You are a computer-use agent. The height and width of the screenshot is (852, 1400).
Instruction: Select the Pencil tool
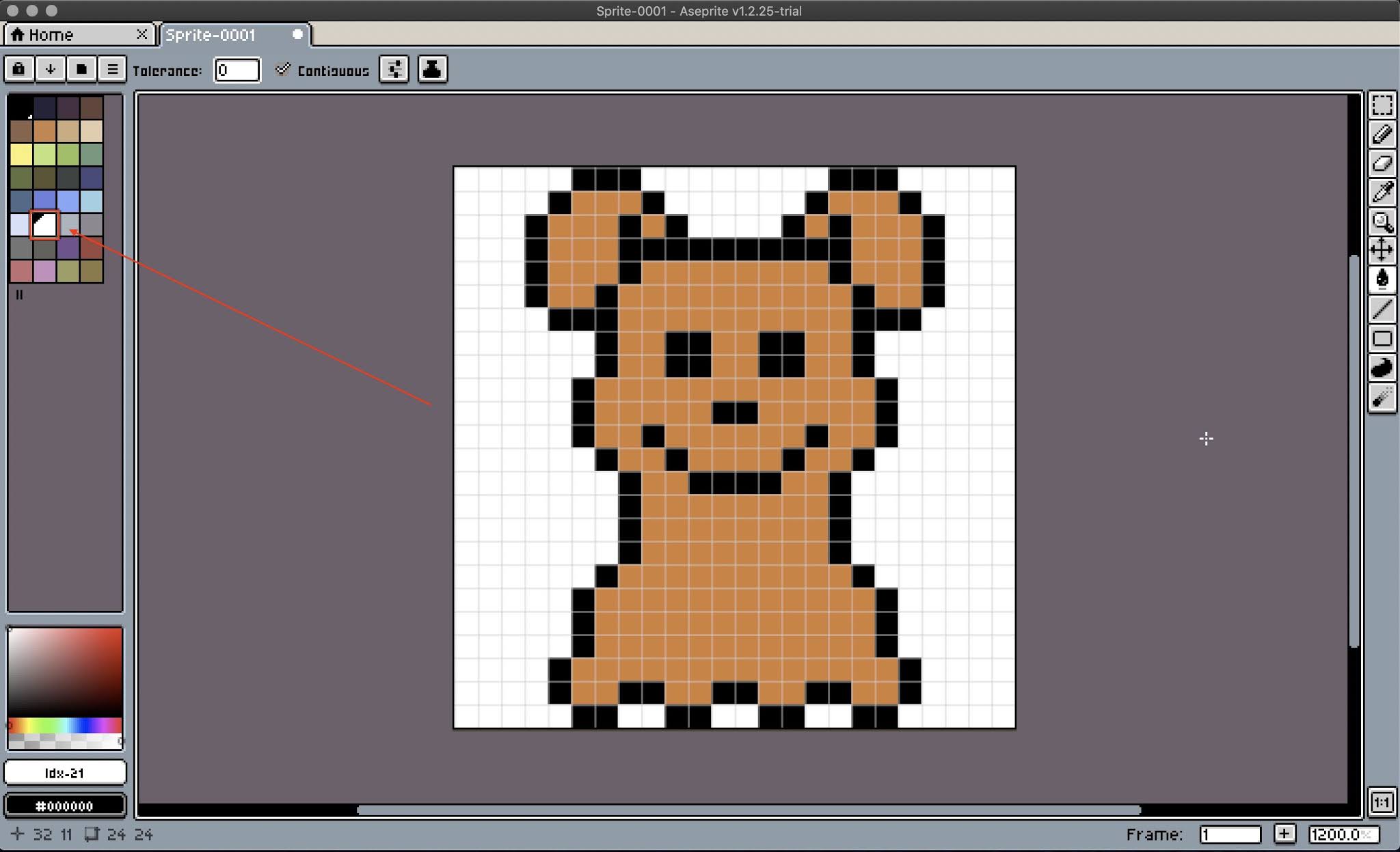(1382, 135)
